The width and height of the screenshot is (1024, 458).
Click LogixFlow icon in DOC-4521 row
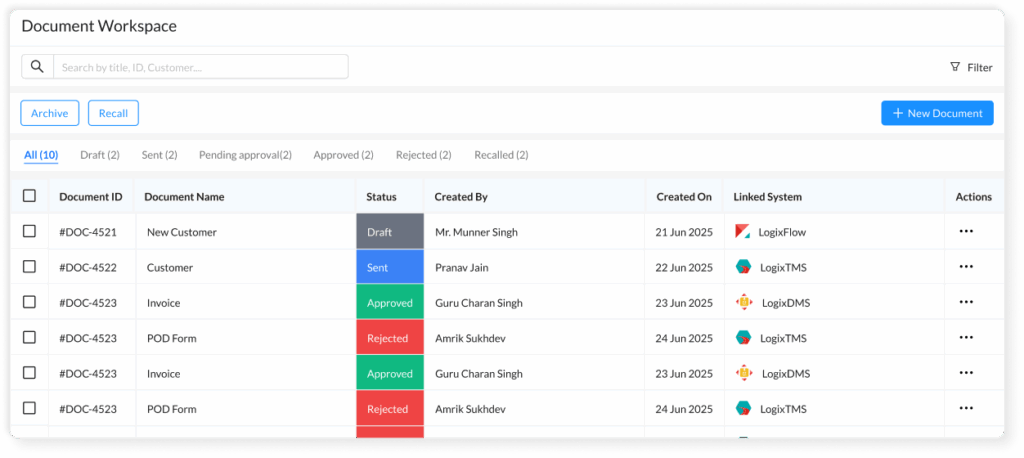pyautogui.click(x=743, y=232)
